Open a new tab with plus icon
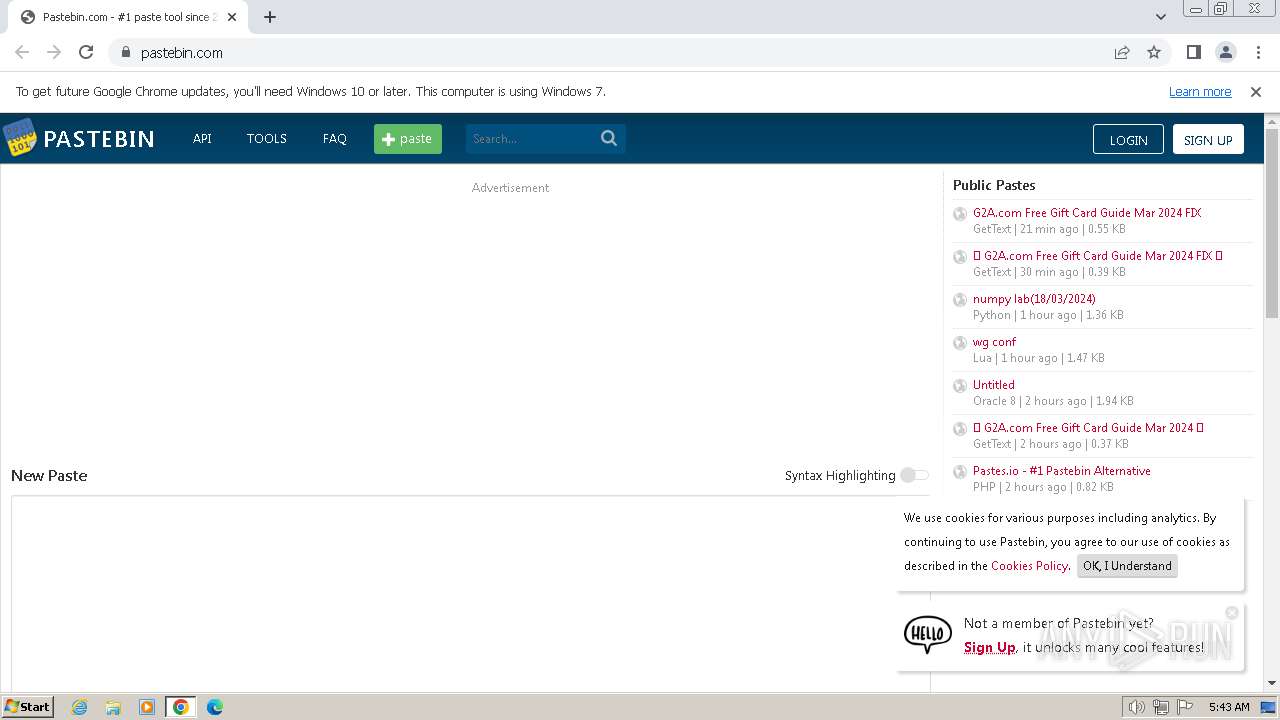The width and height of the screenshot is (1280, 720). 270,17
